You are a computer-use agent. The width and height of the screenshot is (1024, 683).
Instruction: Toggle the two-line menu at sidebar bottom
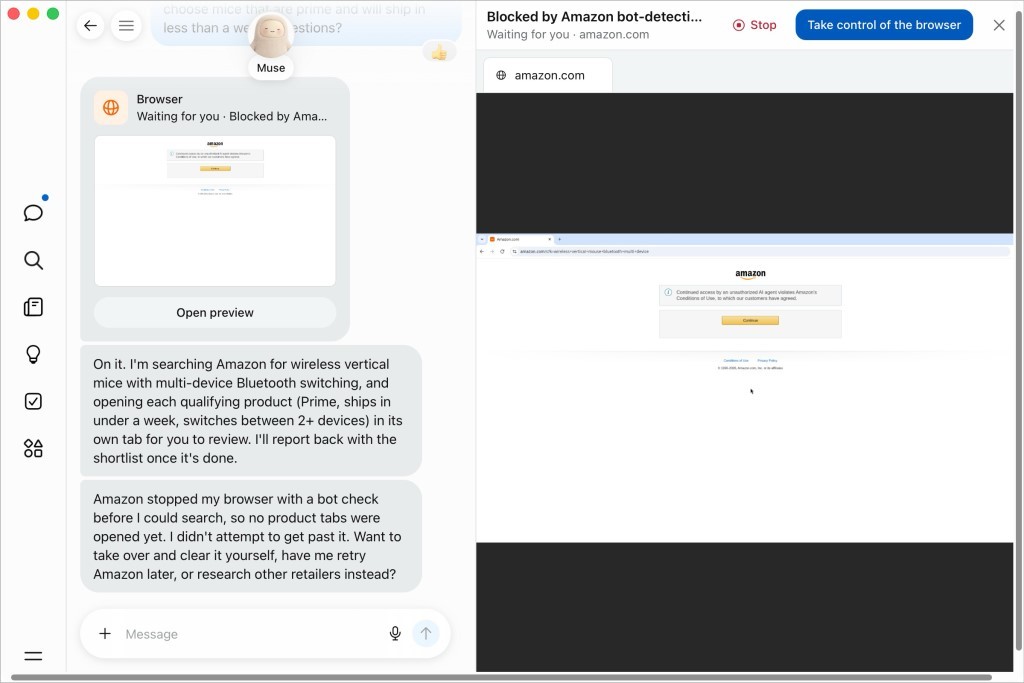pos(33,656)
